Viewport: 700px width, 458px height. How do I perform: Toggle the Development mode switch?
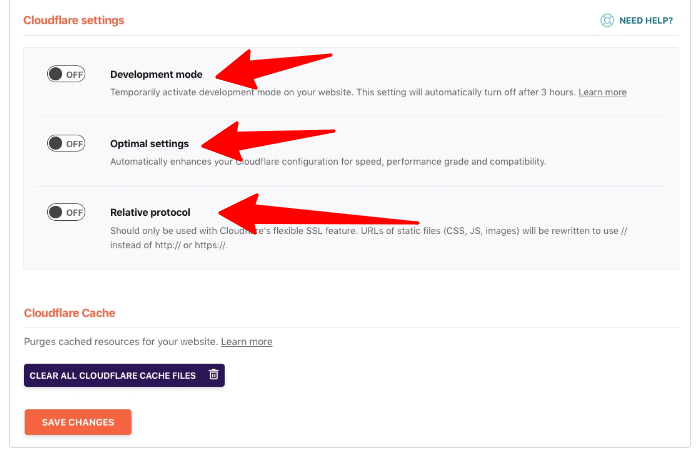(67, 74)
